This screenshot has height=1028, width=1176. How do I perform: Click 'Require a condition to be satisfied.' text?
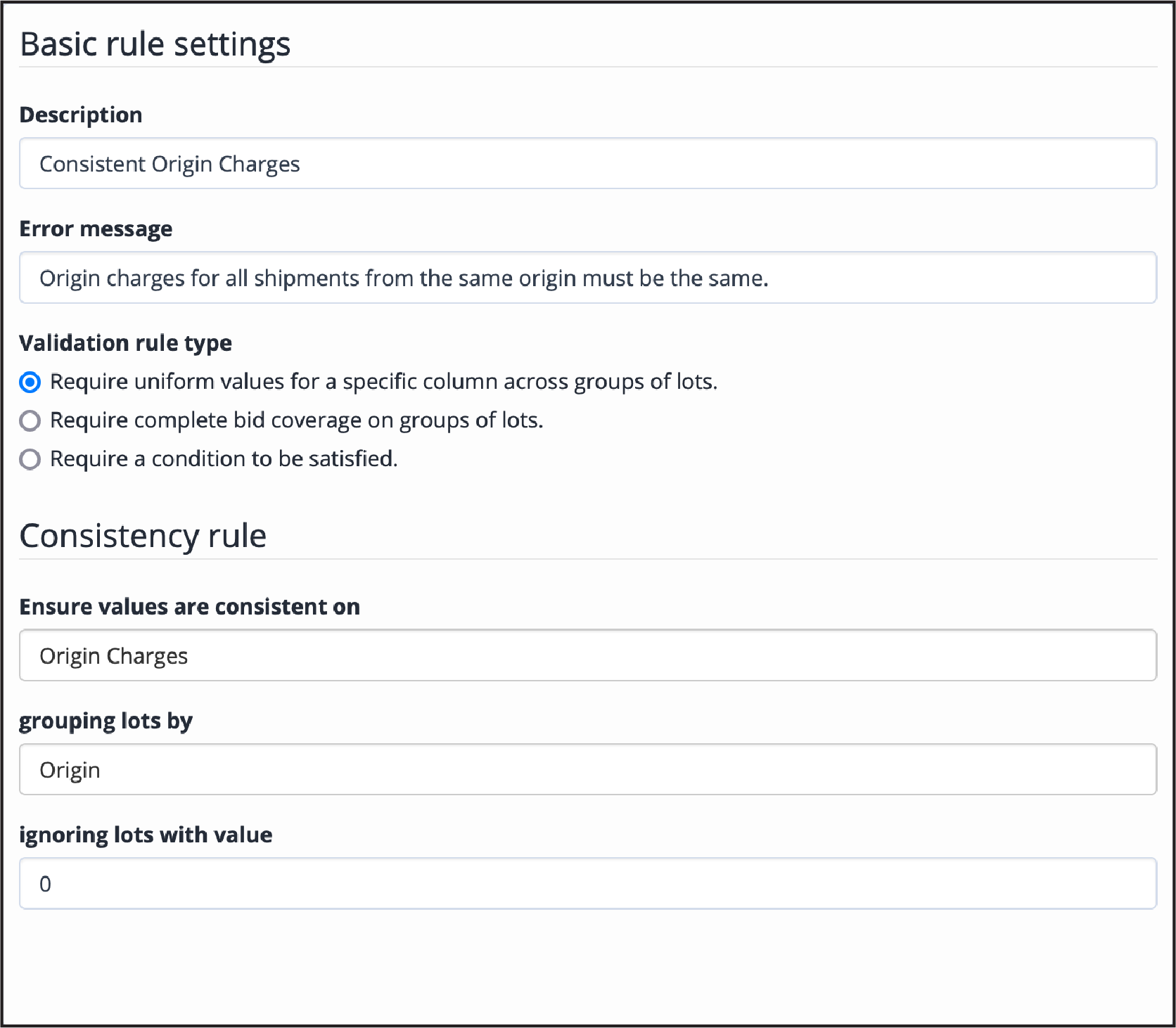(224, 459)
